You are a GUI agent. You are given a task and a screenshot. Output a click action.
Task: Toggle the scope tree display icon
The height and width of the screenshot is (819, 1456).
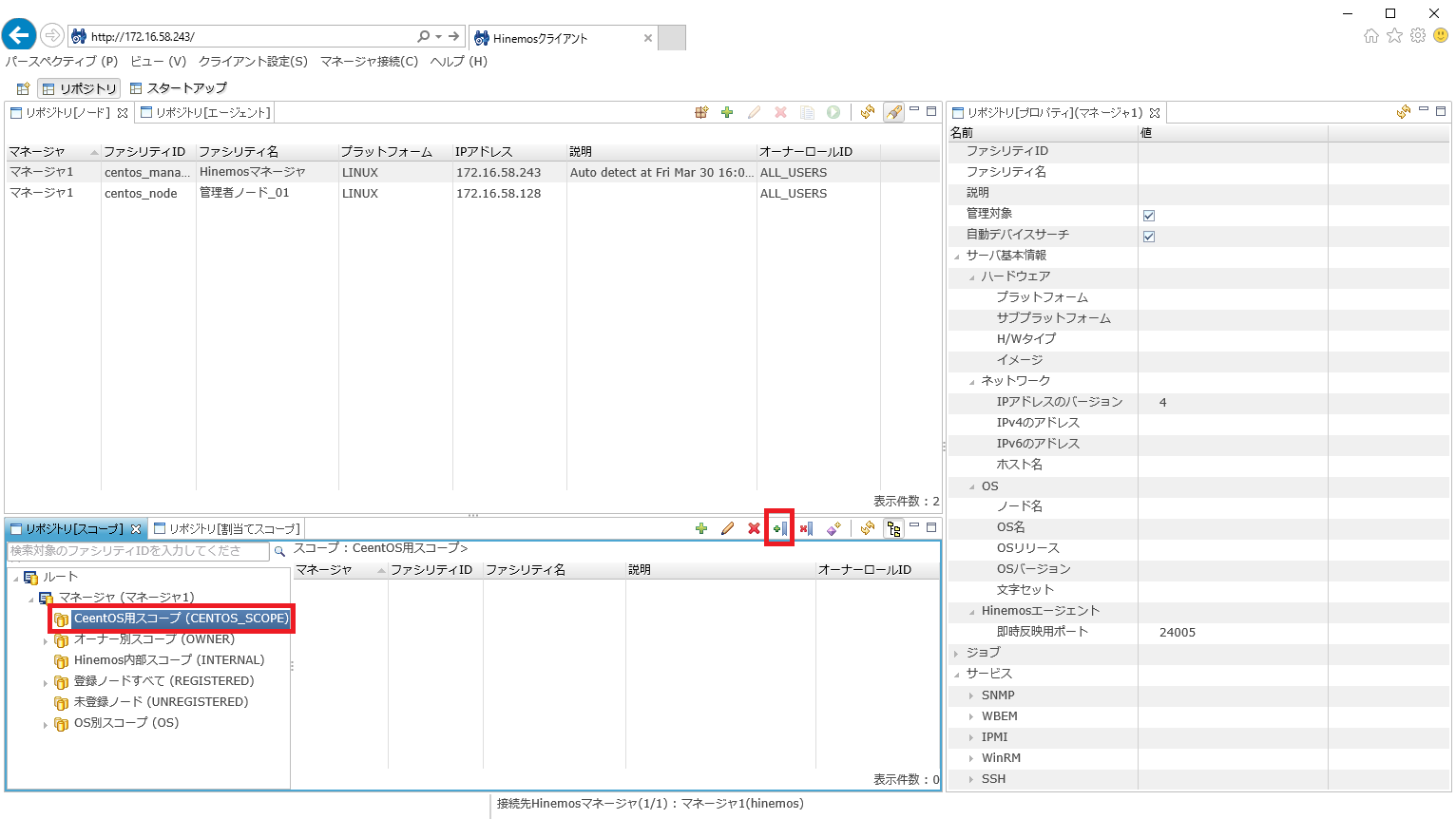[893, 528]
